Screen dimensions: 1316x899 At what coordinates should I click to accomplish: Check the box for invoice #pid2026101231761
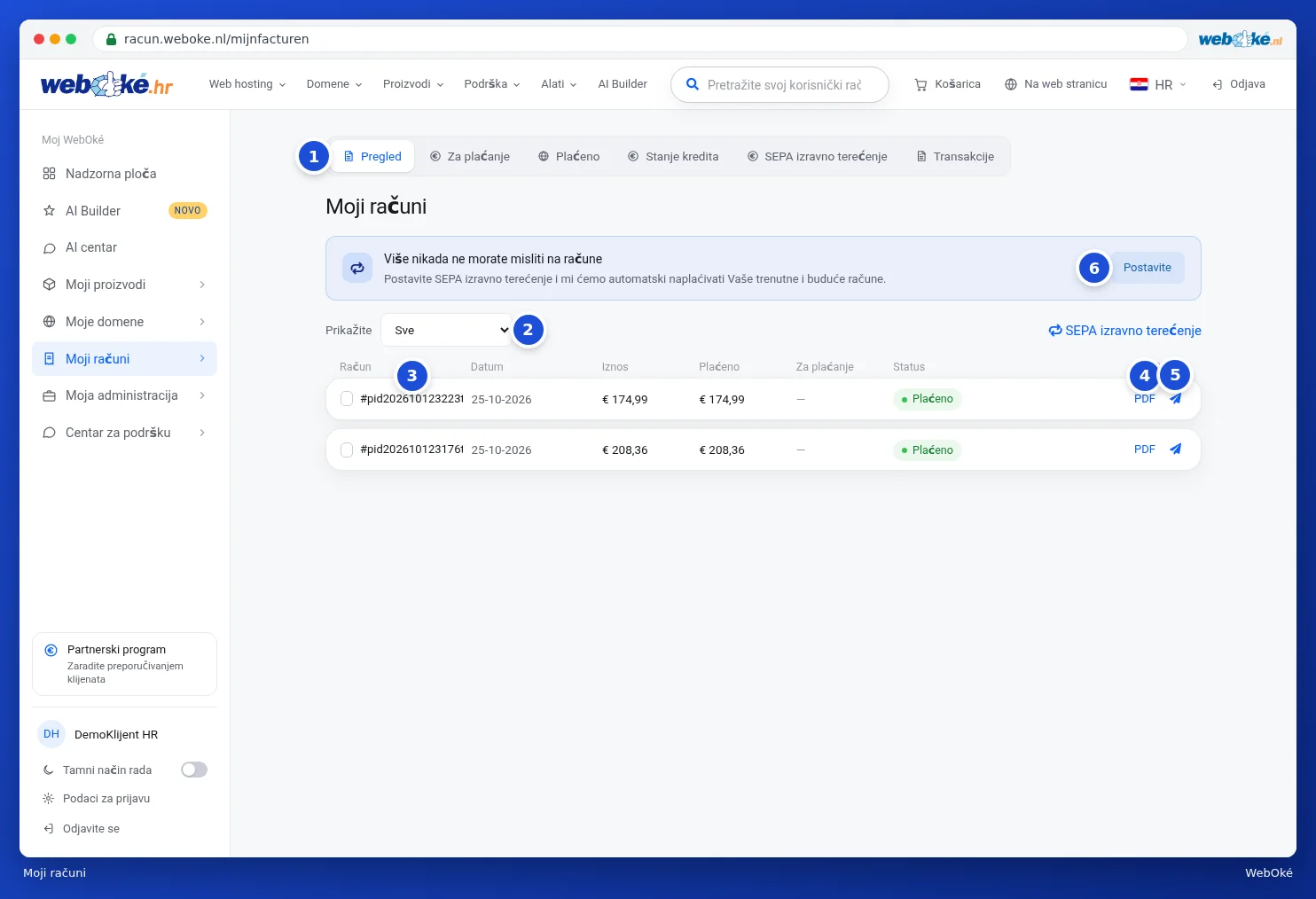pyautogui.click(x=347, y=449)
